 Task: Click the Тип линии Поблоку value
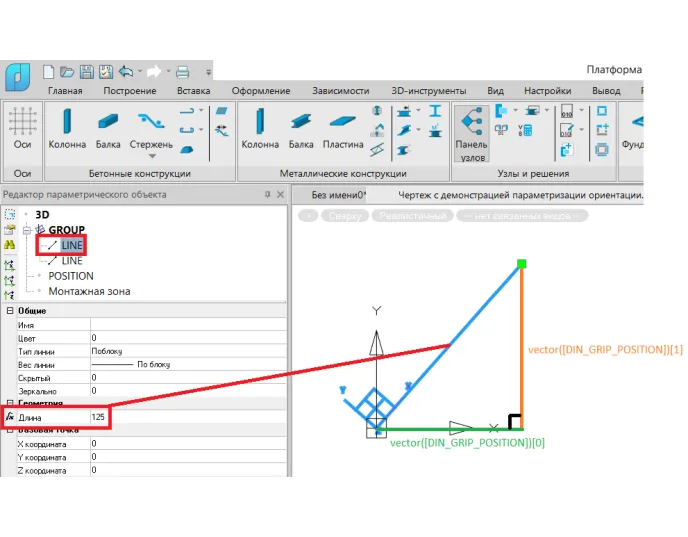point(188,351)
